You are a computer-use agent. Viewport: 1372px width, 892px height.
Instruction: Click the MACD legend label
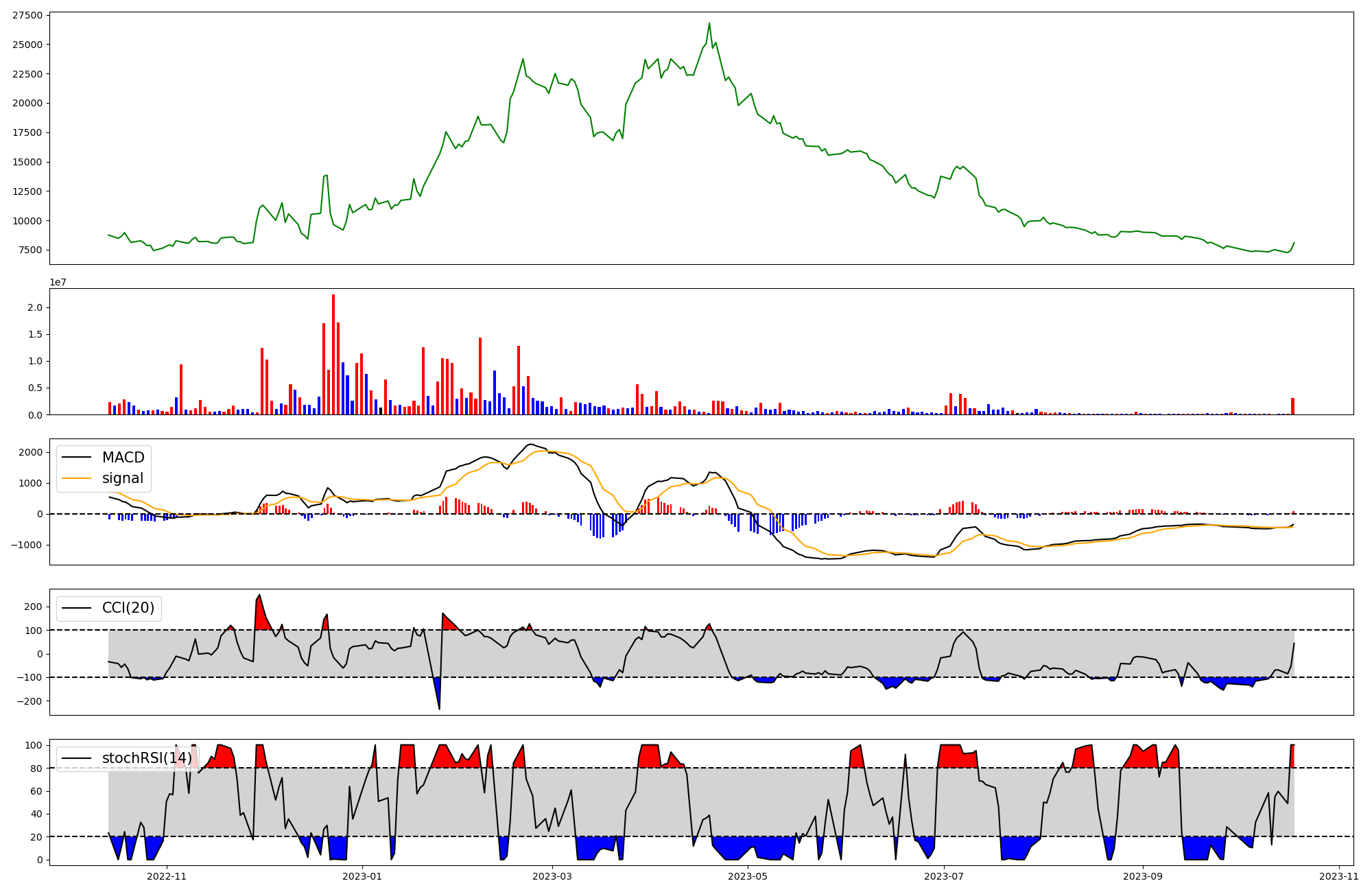pyautogui.click(x=123, y=458)
